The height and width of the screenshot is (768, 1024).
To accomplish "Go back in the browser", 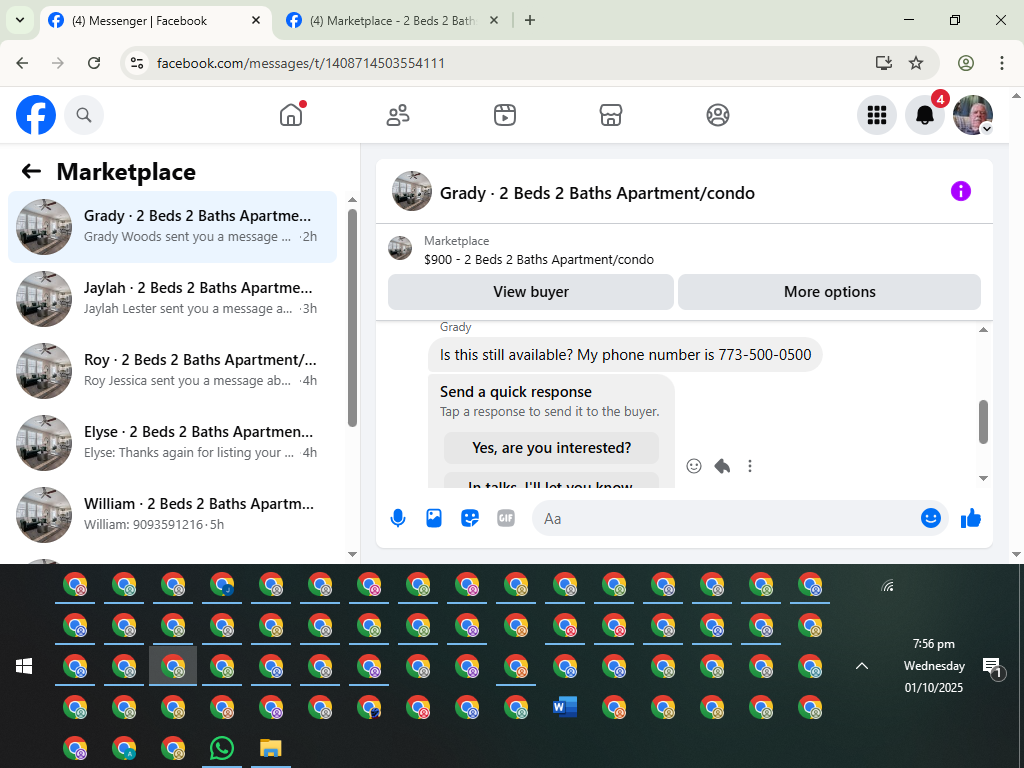I will (22, 63).
